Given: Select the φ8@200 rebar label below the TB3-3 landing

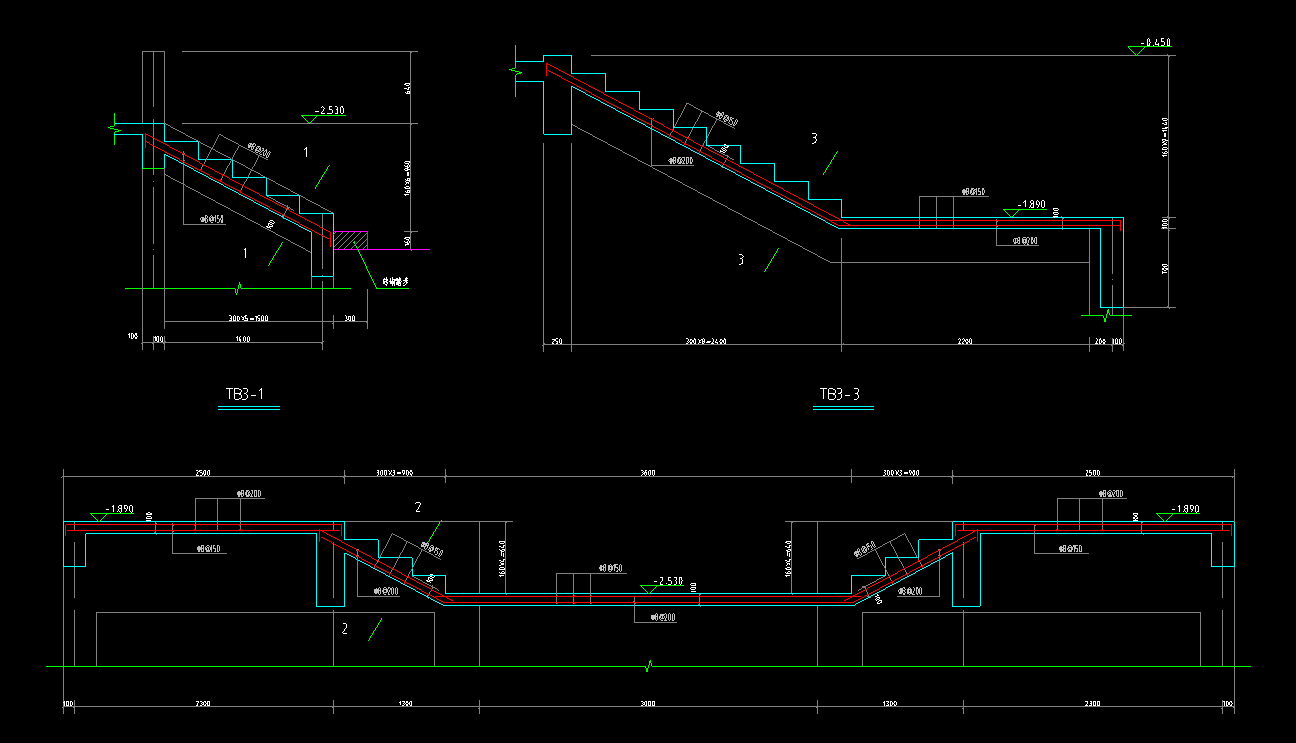Looking at the screenshot, I should [1025, 241].
